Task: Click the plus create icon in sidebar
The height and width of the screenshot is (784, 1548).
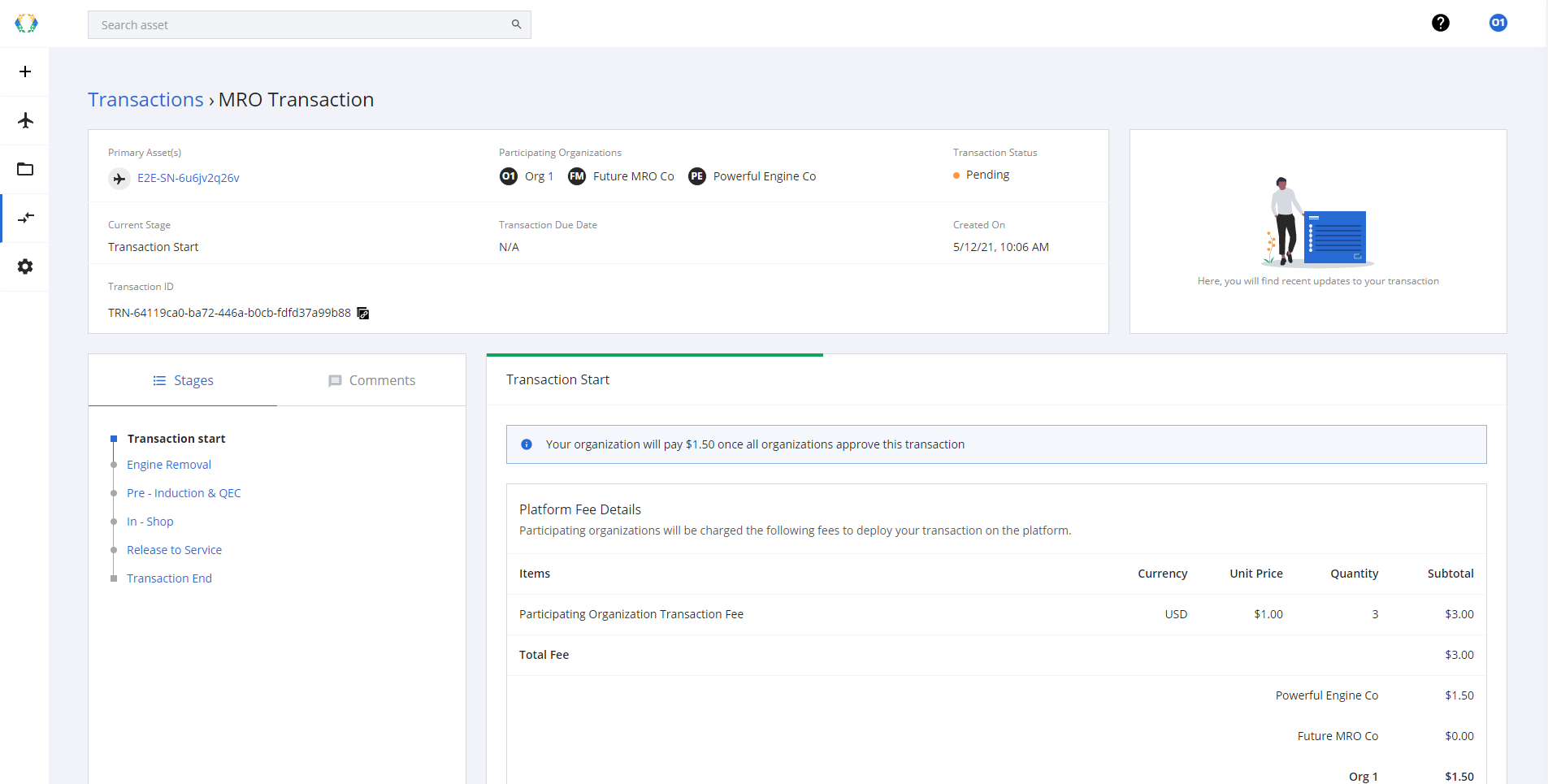Action: [25, 71]
